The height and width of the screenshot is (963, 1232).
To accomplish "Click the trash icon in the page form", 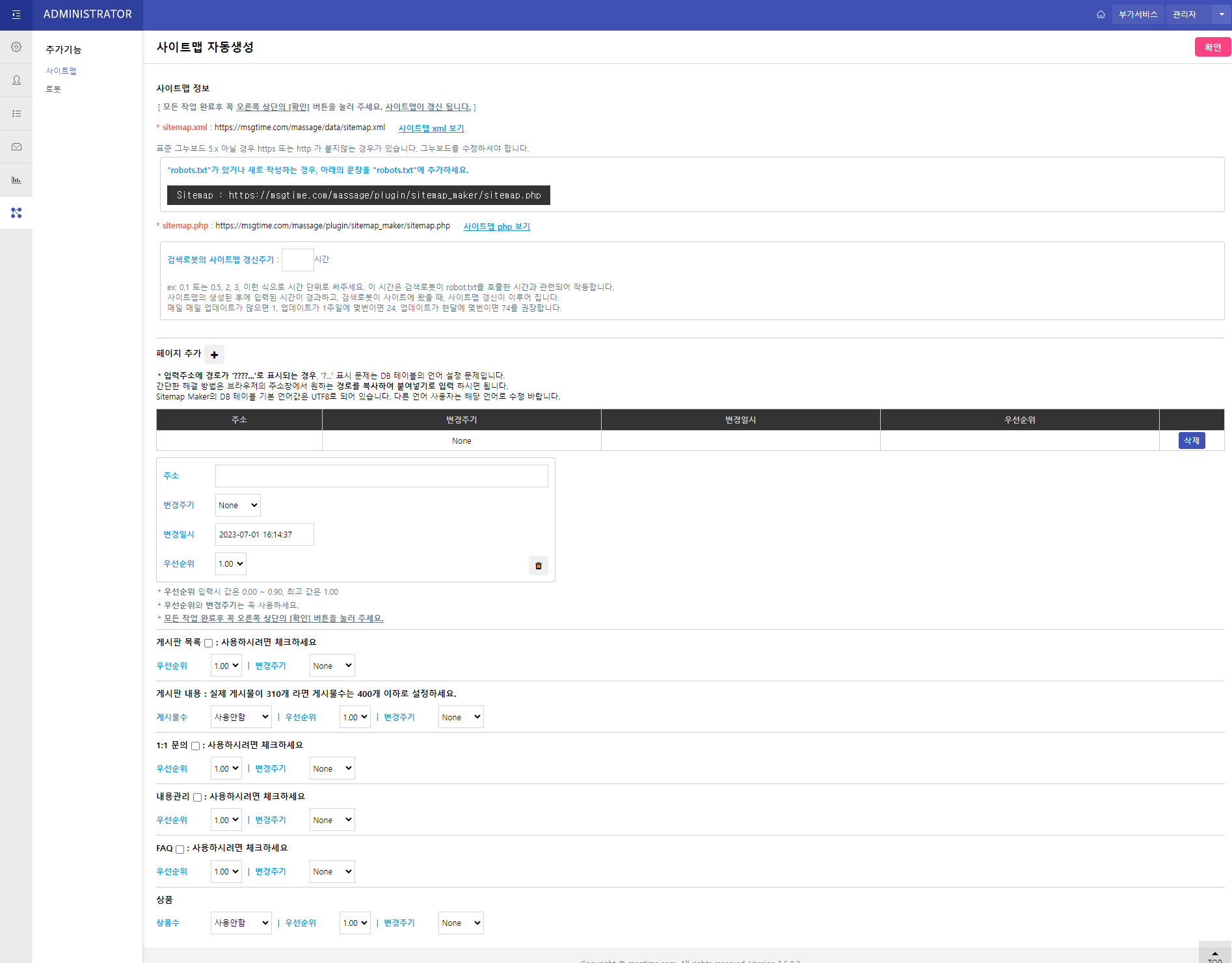I will coord(538,565).
